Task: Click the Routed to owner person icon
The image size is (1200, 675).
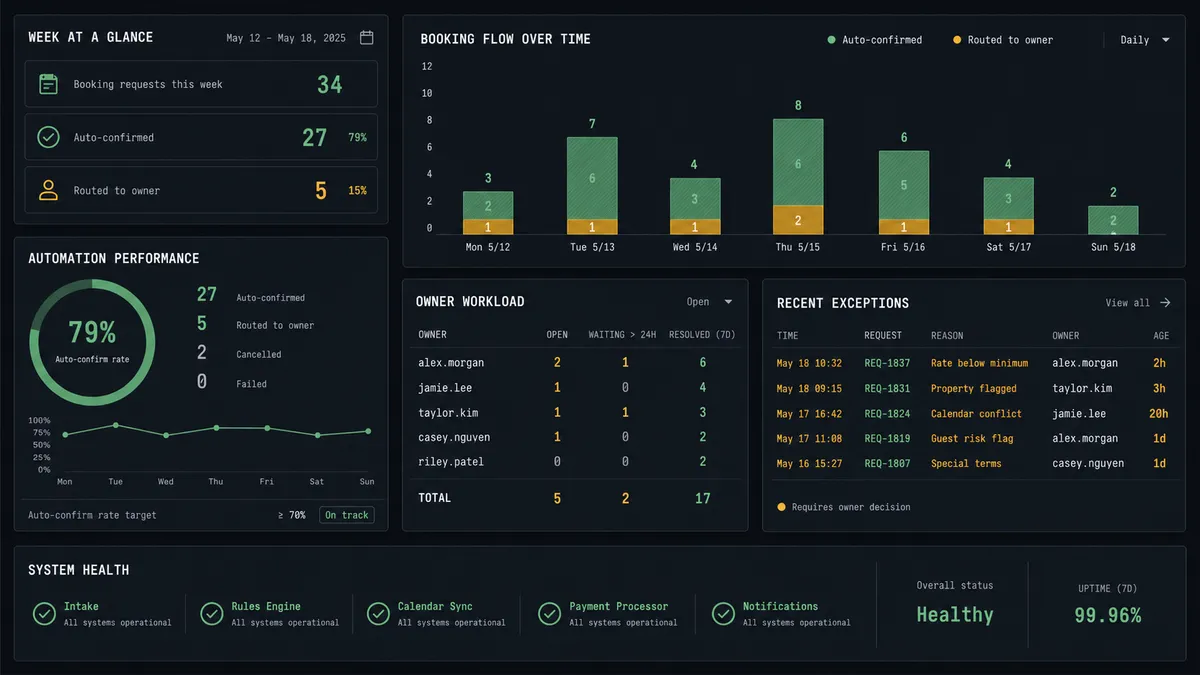Action: coord(48,190)
